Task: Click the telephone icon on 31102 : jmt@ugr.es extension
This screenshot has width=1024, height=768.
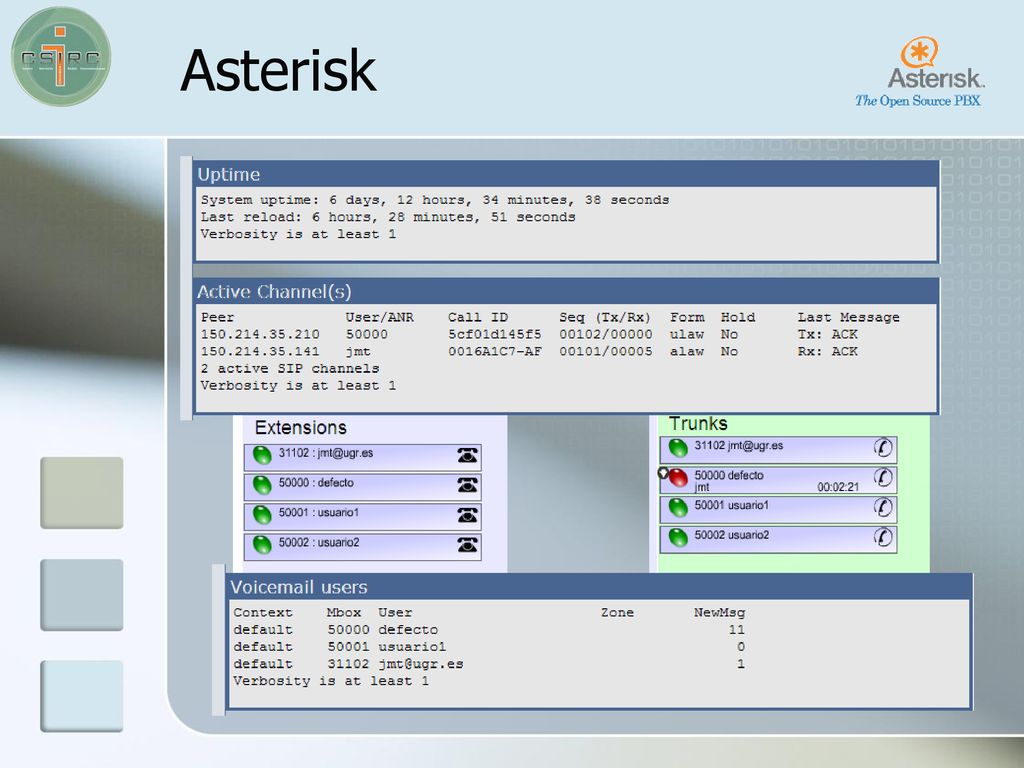Action: point(467,455)
